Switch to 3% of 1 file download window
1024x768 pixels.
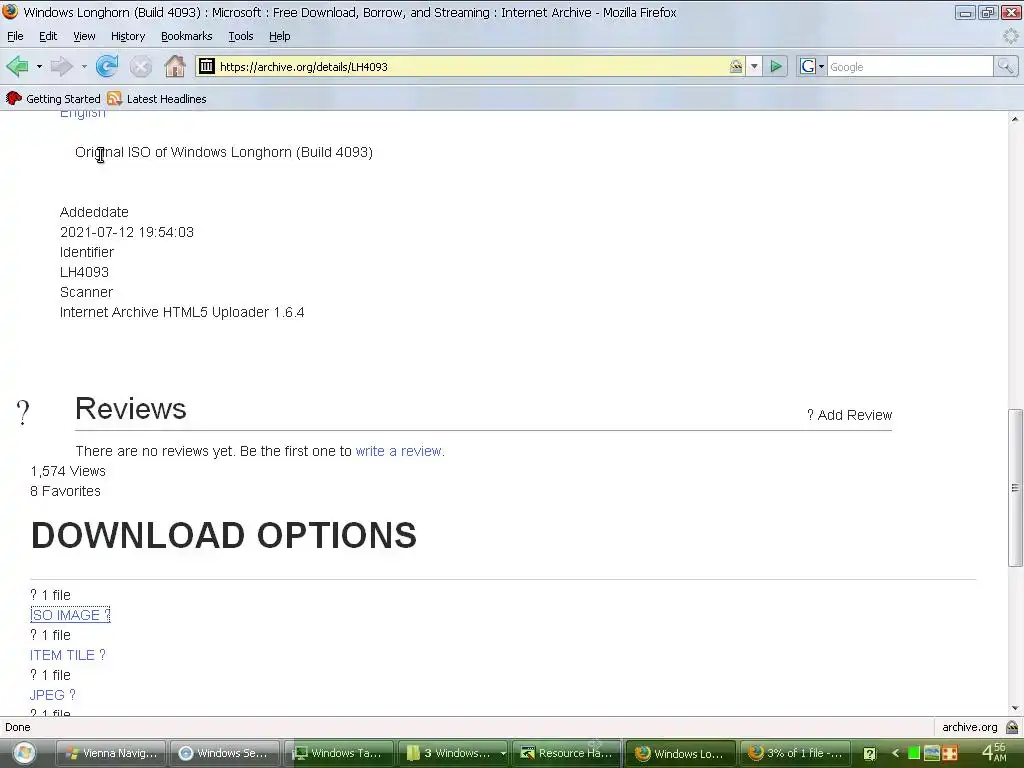(x=795, y=753)
